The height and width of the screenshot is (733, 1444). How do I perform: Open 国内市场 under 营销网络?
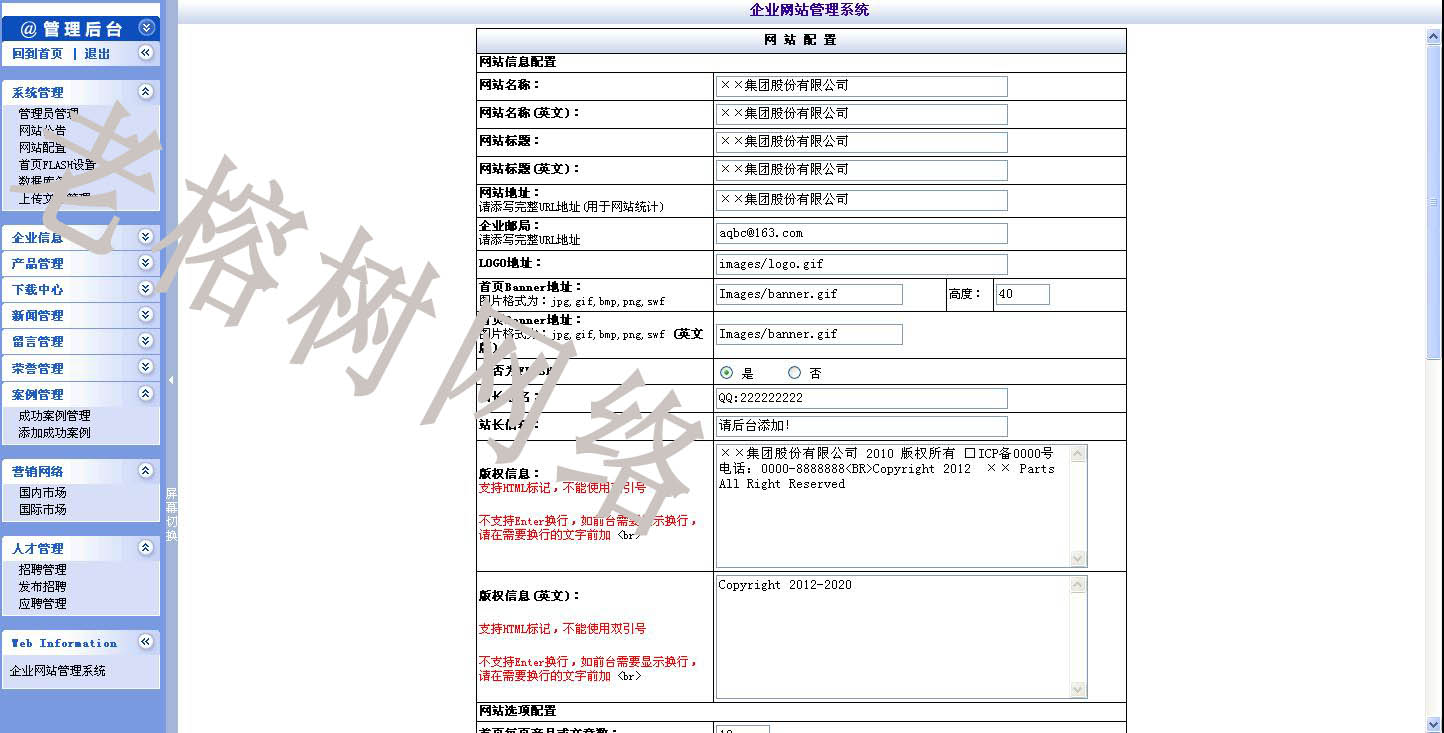42,493
